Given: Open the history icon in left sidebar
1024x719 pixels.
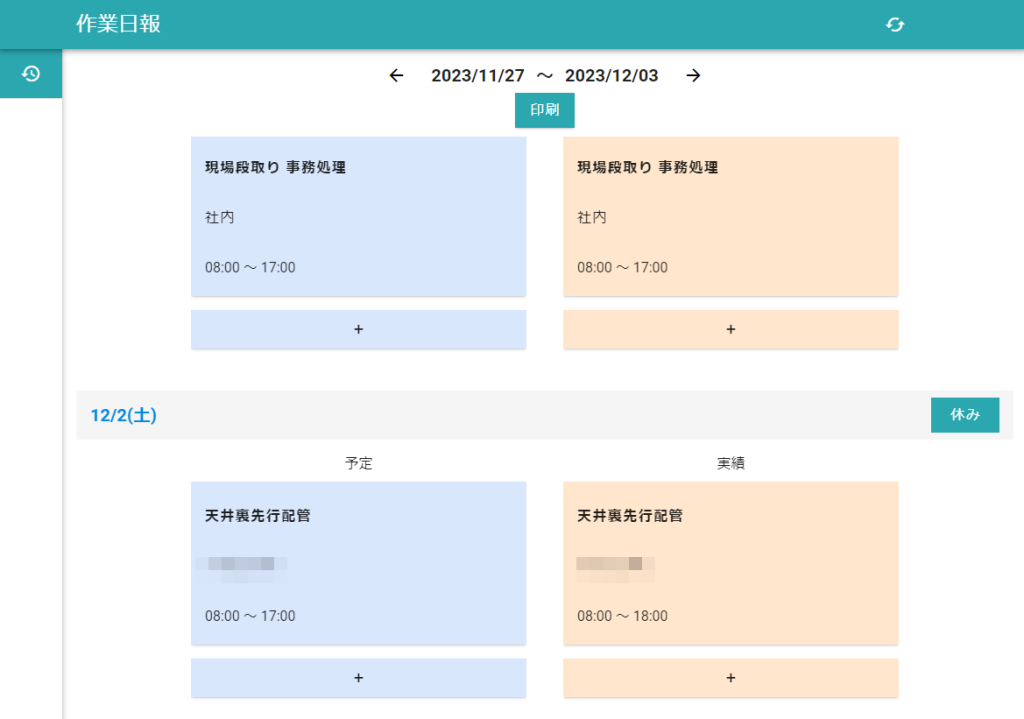Looking at the screenshot, I should pos(31,74).
